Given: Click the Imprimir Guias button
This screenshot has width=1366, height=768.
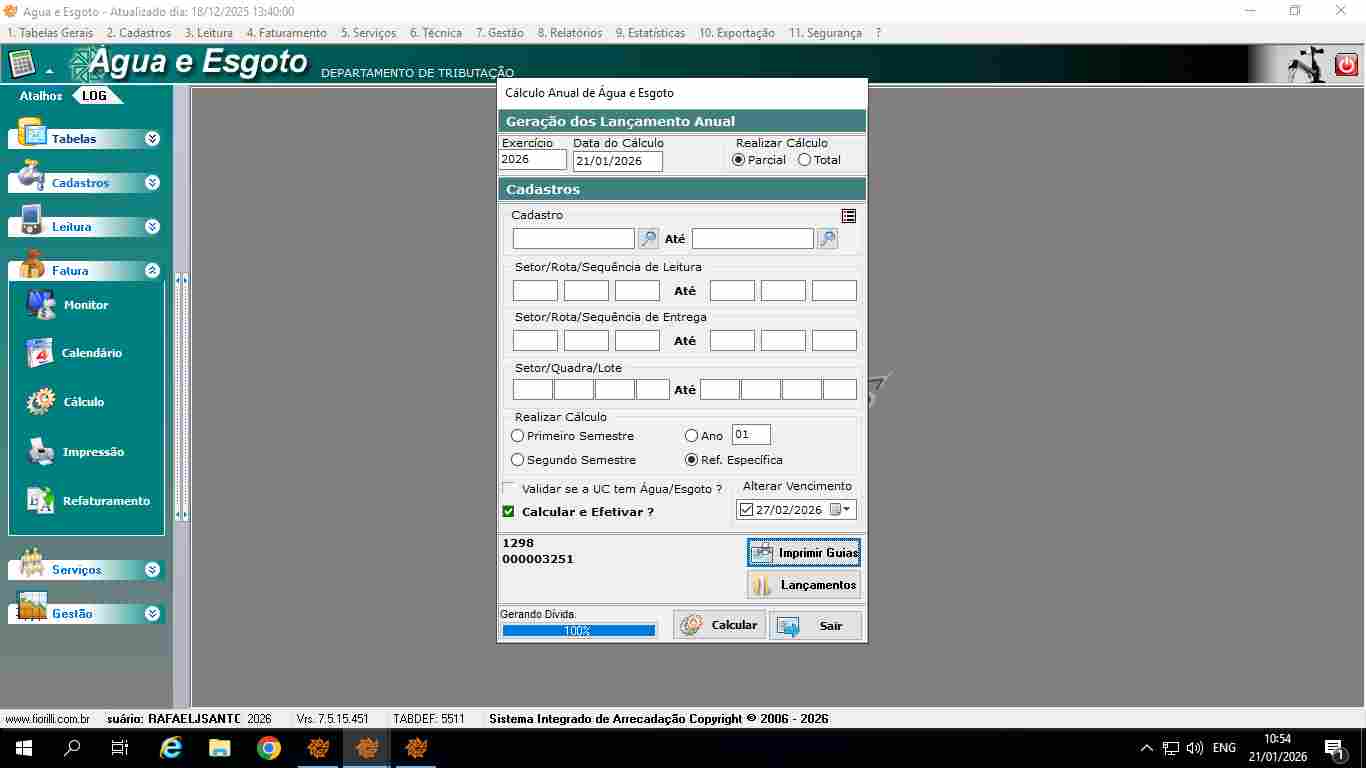Looking at the screenshot, I should point(803,552).
